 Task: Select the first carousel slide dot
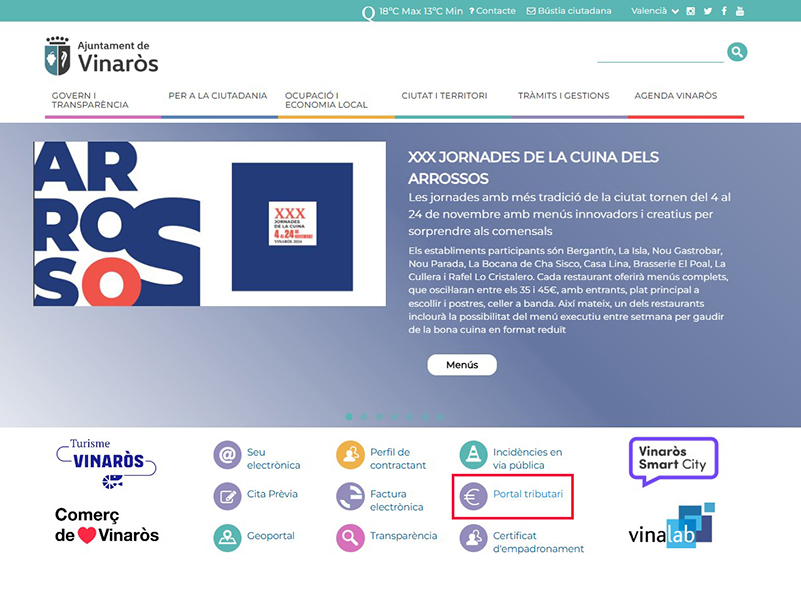pos(349,417)
